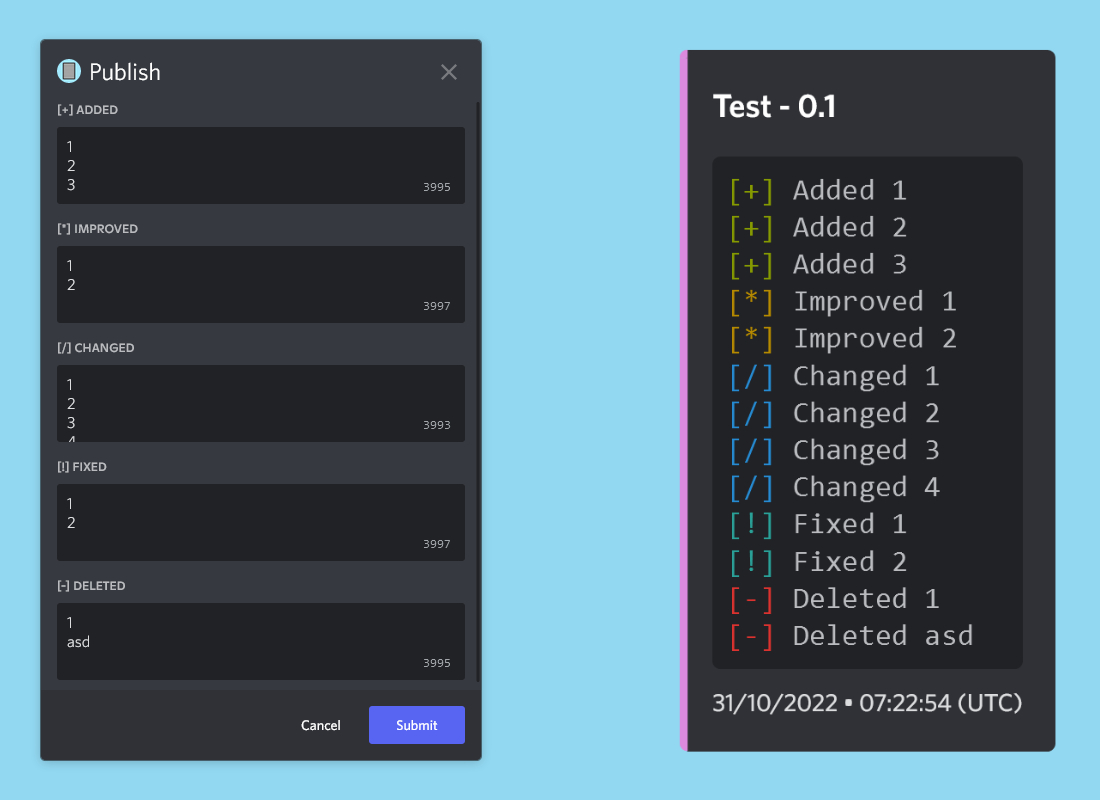Click the "[+] Added 1" changelog line
Viewport: 1100px width, 800px height.
[x=816, y=191]
